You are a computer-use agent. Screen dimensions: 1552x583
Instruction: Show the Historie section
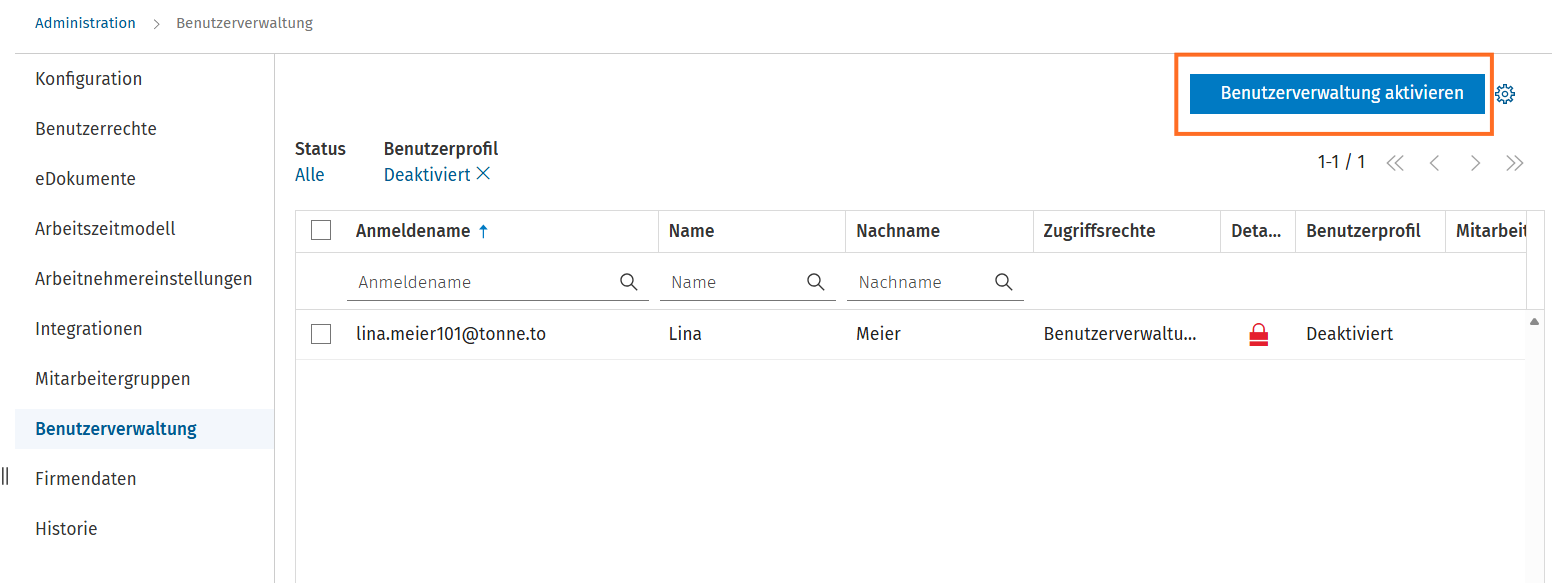[66, 529]
